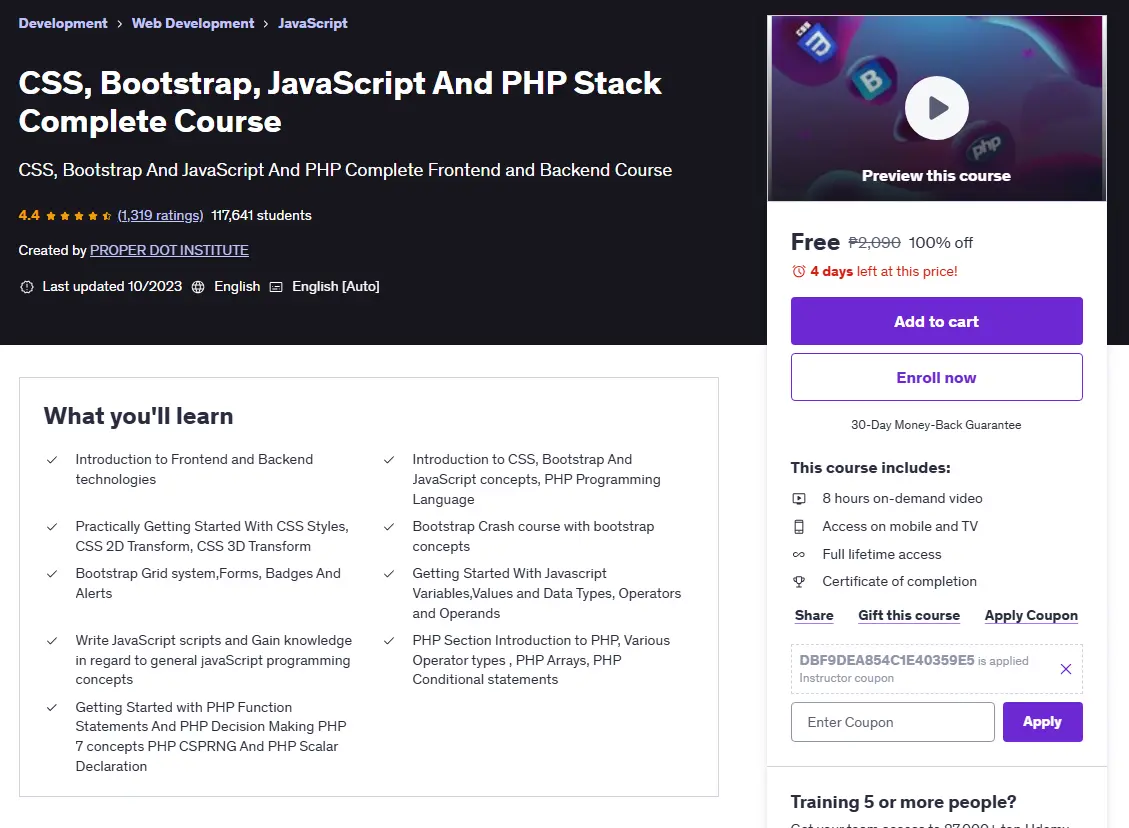The width and height of the screenshot is (1129, 828).
Task: Click the on-demand video icon
Action: click(x=799, y=498)
